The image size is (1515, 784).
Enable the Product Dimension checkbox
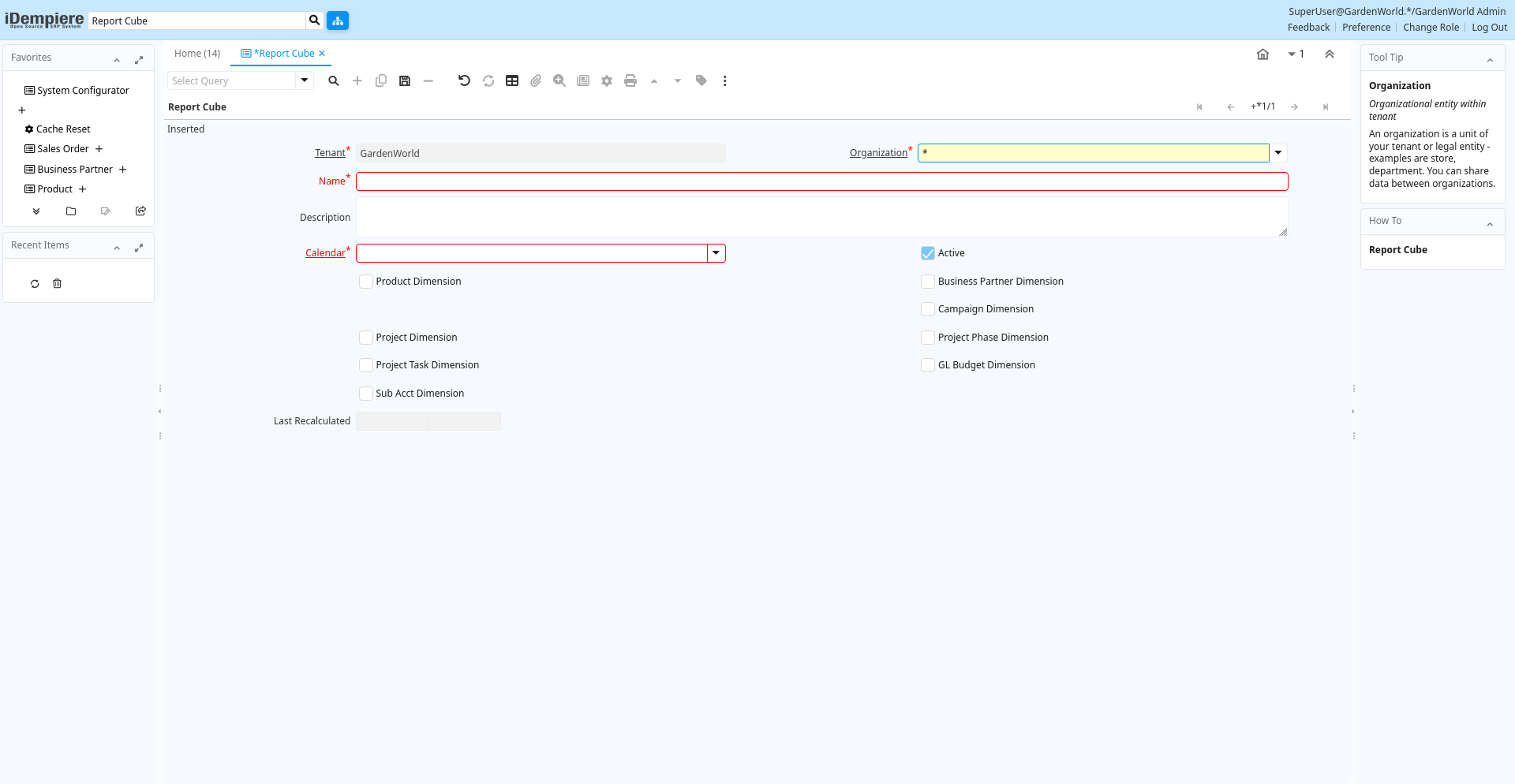(366, 282)
